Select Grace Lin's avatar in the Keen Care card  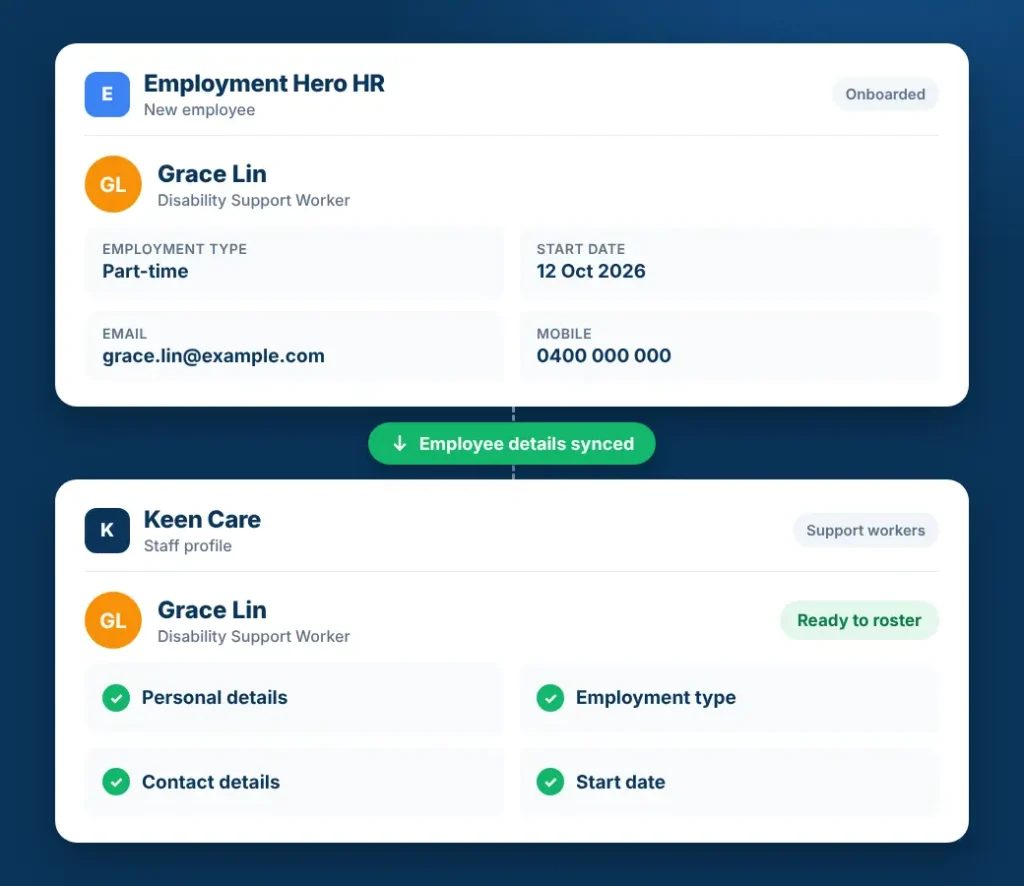pos(113,620)
